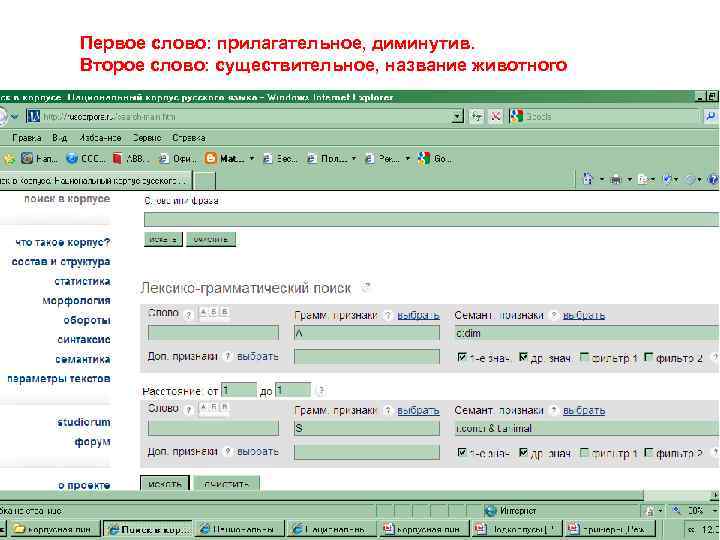Open 'морфология' sidebar link

coord(76,301)
